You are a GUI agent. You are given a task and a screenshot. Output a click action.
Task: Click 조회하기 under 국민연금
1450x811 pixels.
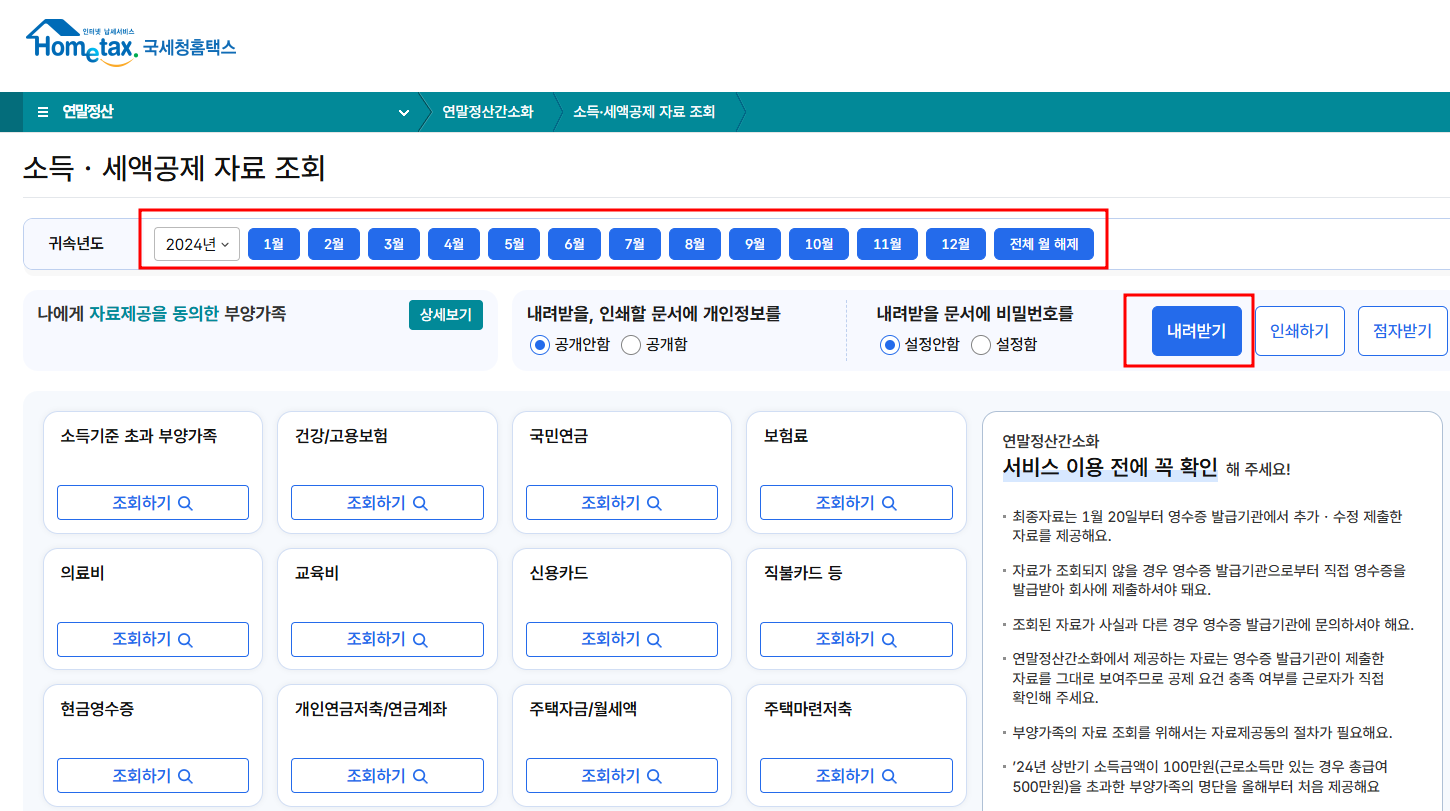pos(622,503)
